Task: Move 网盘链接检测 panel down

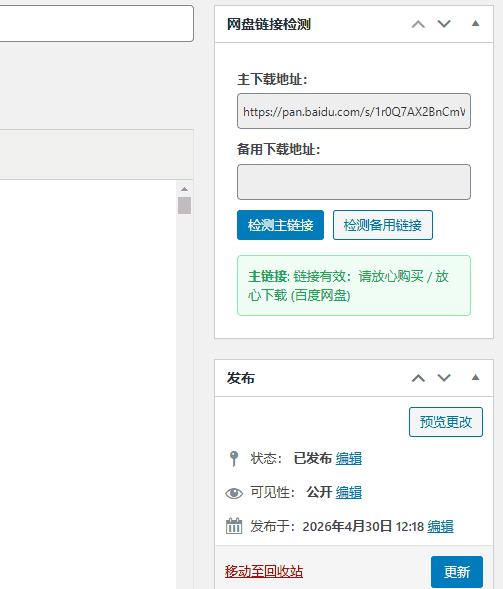Action: [444, 24]
